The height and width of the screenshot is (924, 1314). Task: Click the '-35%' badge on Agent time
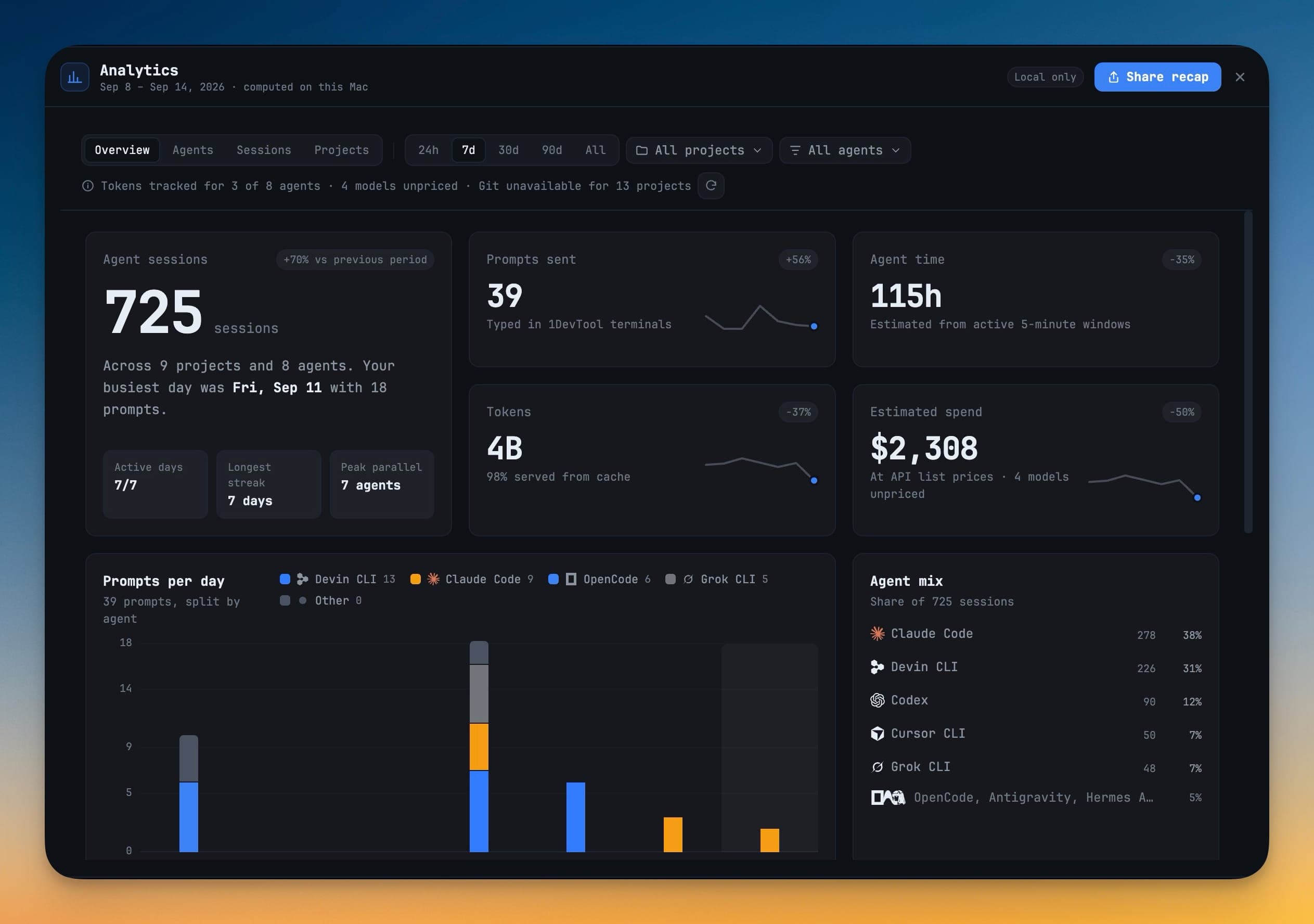click(x=1182, y=260)
